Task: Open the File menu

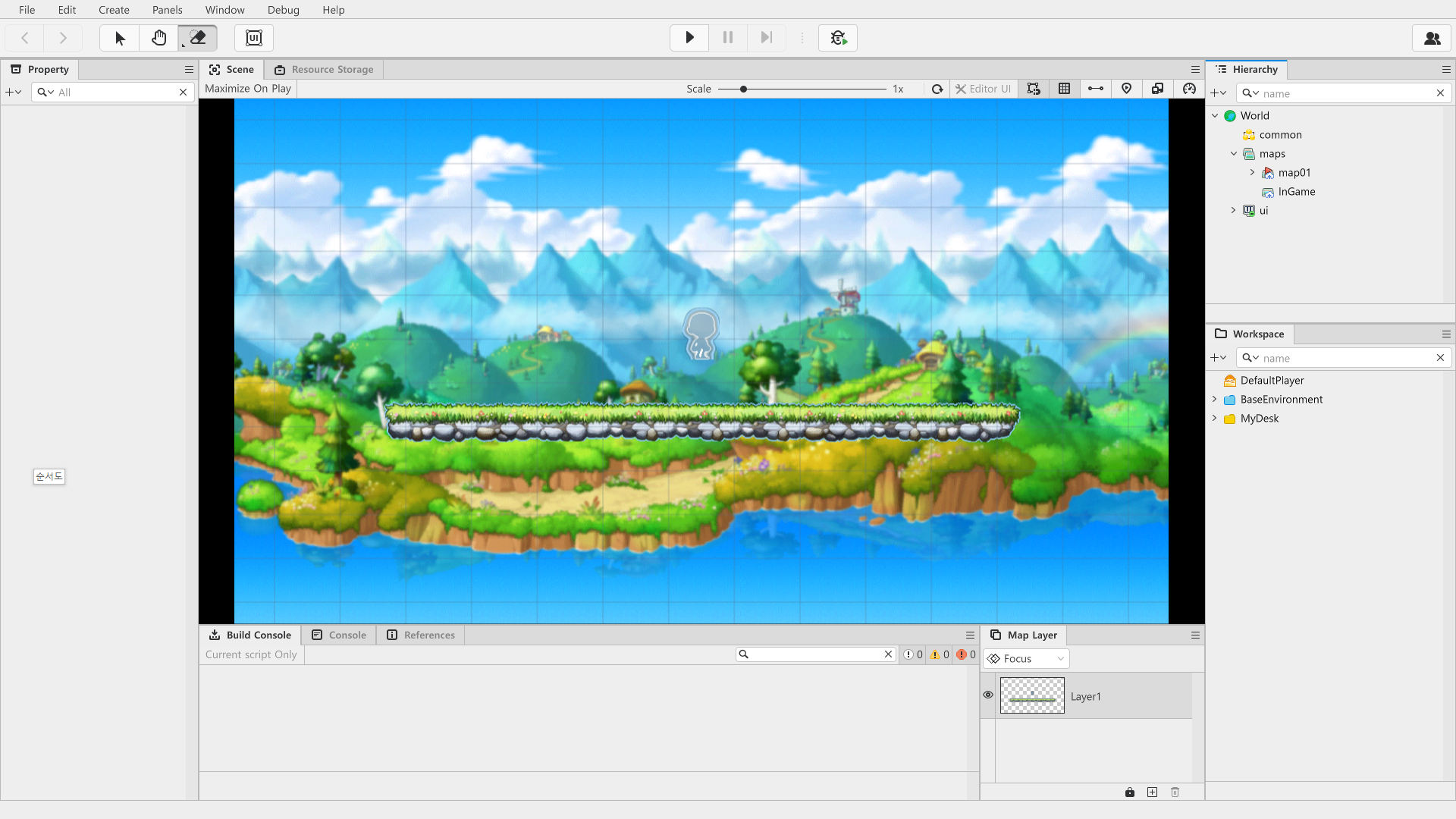Action: [27, 10]
